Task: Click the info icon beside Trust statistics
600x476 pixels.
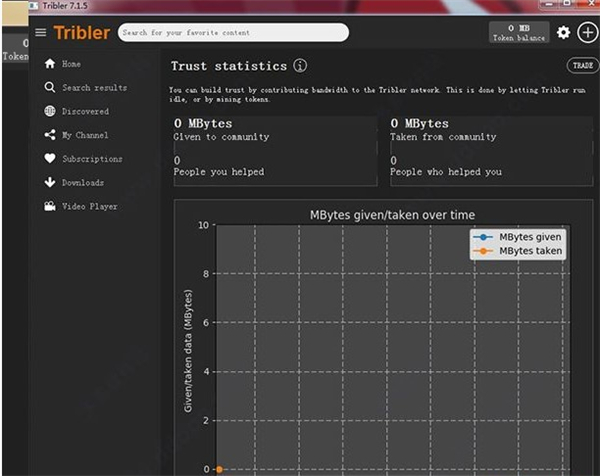Action: [300, 66]
